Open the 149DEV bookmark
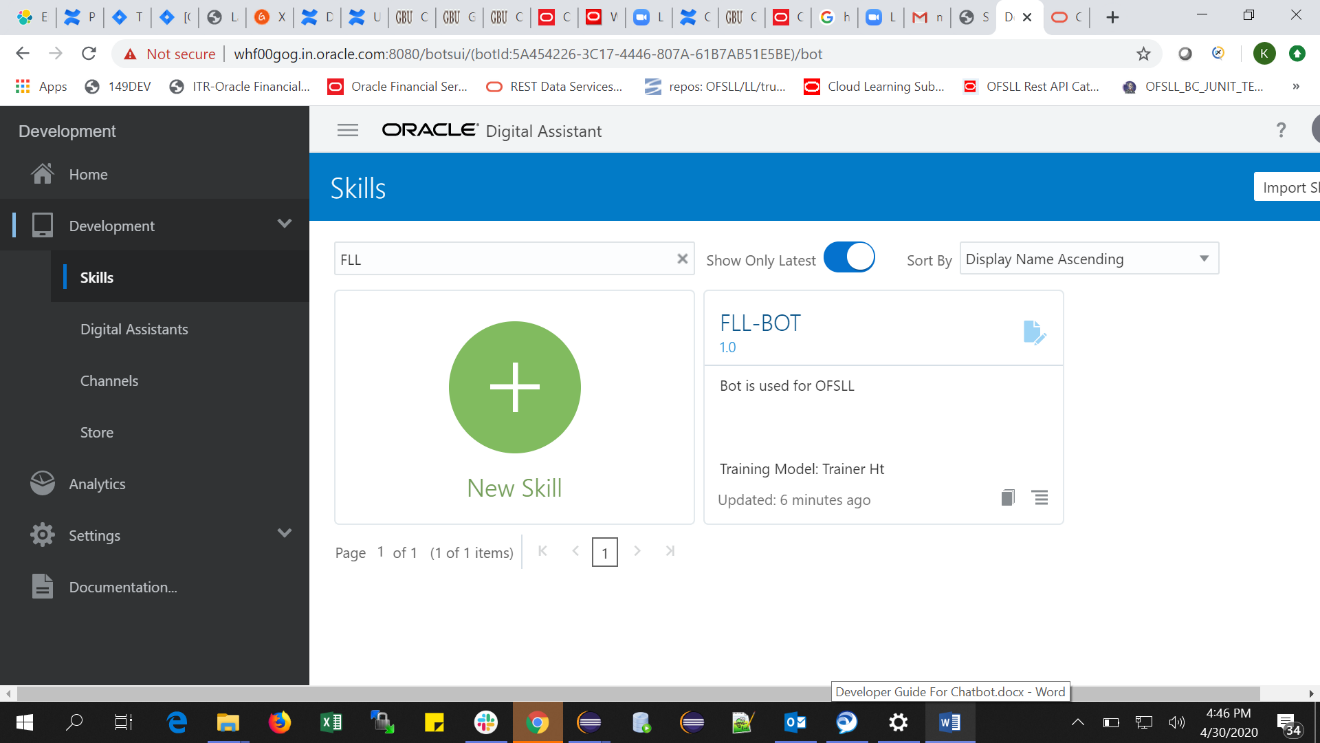This screenshot has height=743, width=1320. [118, 87]
